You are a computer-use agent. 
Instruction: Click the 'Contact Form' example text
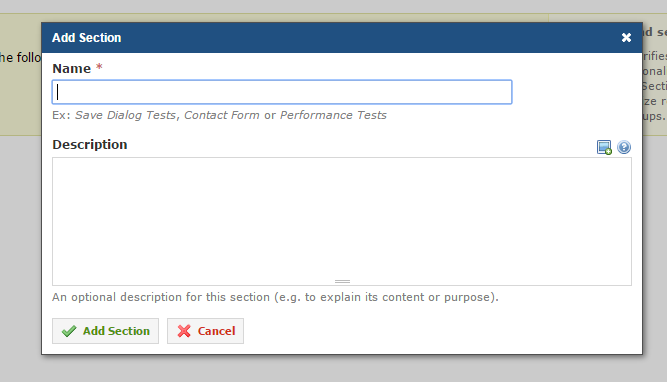click(222, 115)
